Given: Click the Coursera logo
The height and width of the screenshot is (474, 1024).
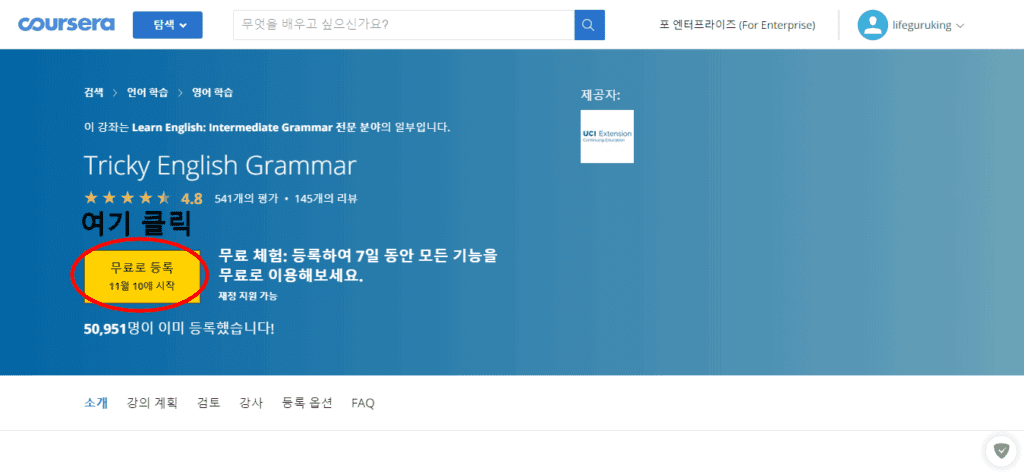Looking at the screenshot, I should [67, 25].
